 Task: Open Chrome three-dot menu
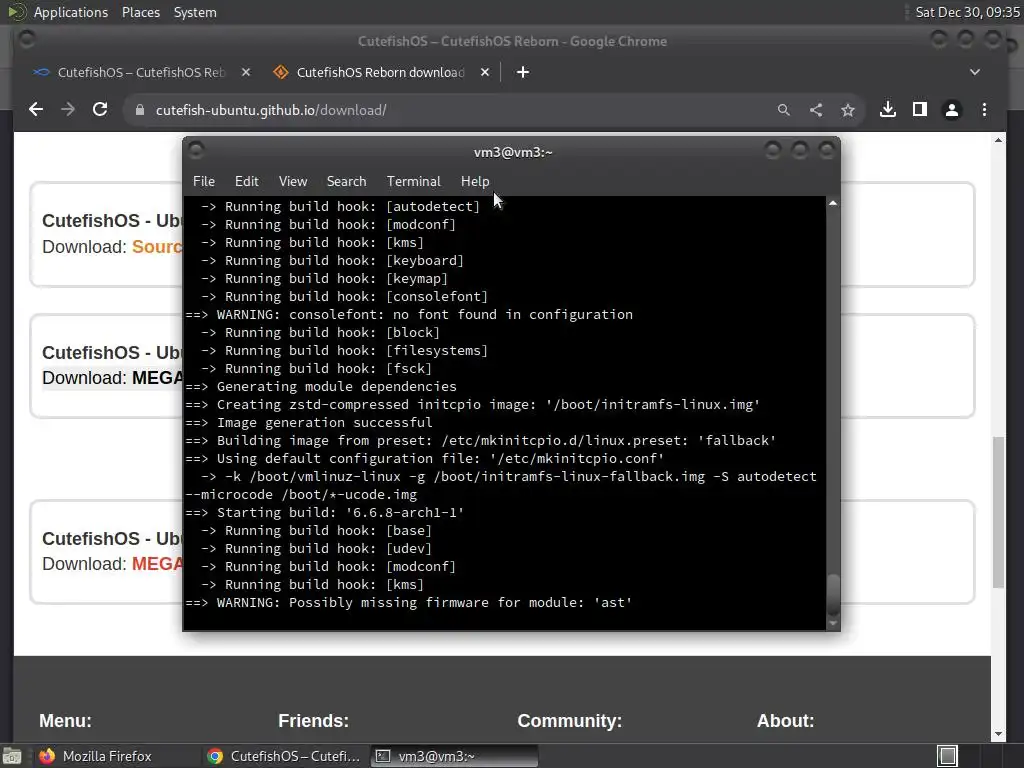point(984,110)
